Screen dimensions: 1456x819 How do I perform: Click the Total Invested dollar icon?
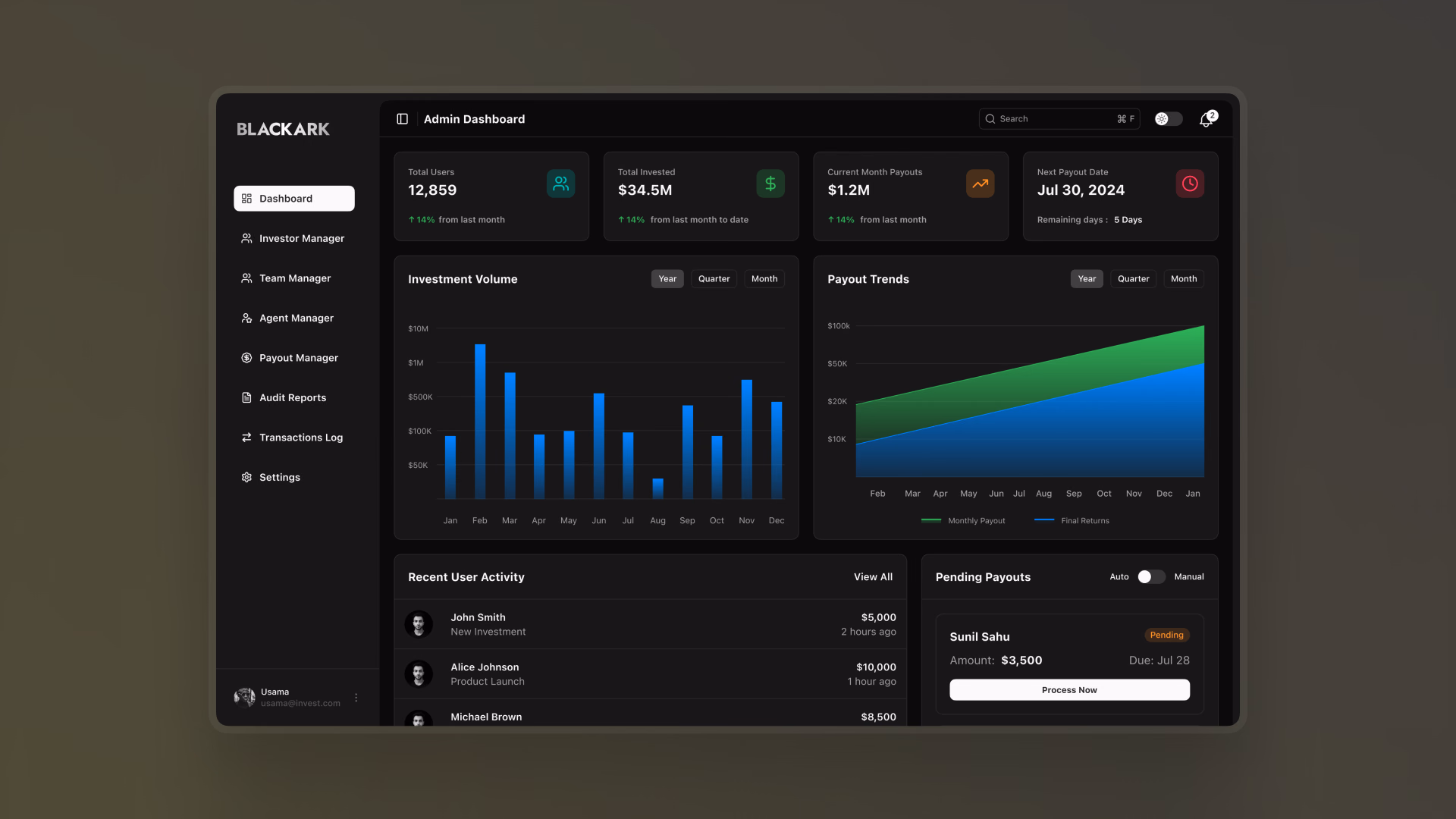[770, 184]
